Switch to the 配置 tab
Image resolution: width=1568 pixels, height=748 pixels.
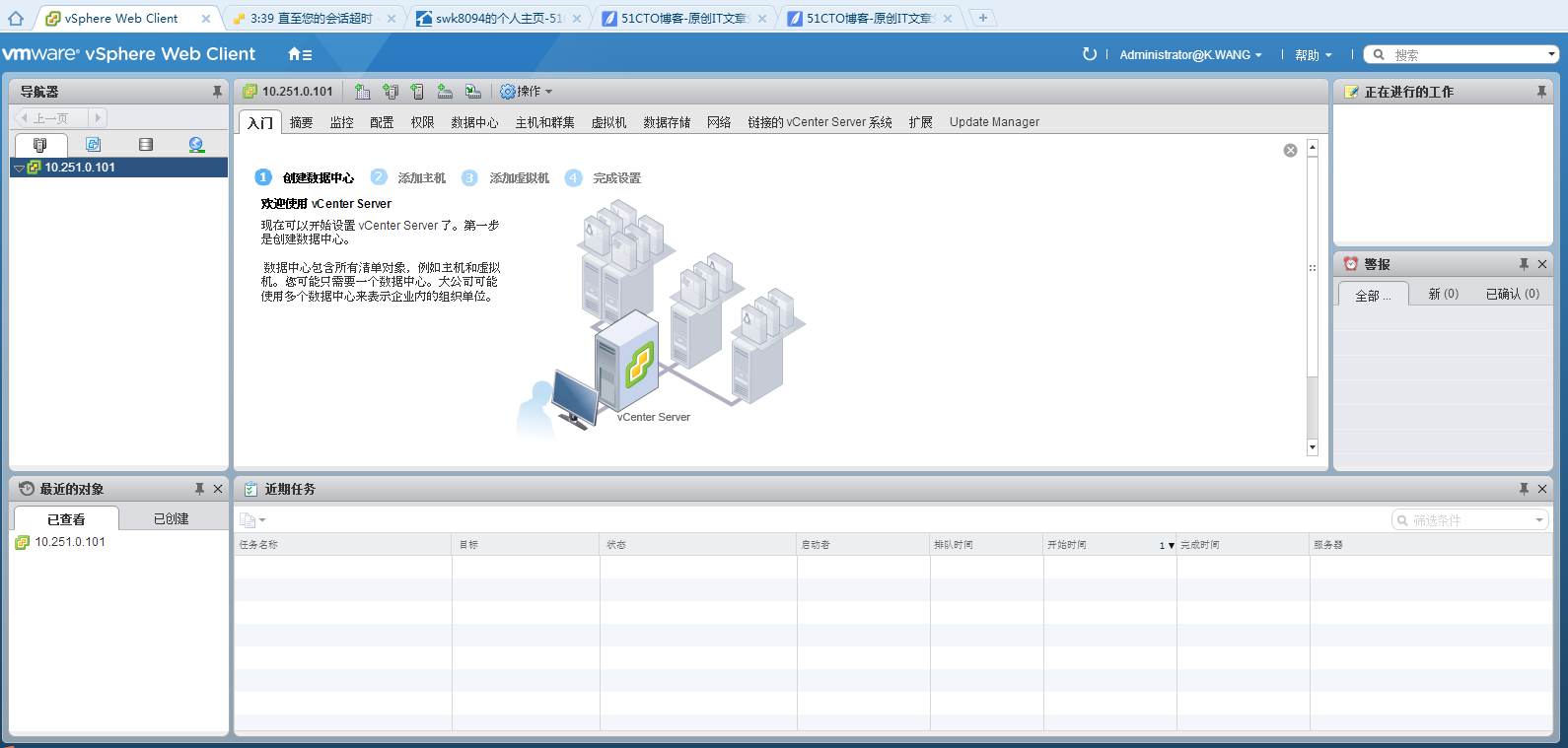[382, 122]
